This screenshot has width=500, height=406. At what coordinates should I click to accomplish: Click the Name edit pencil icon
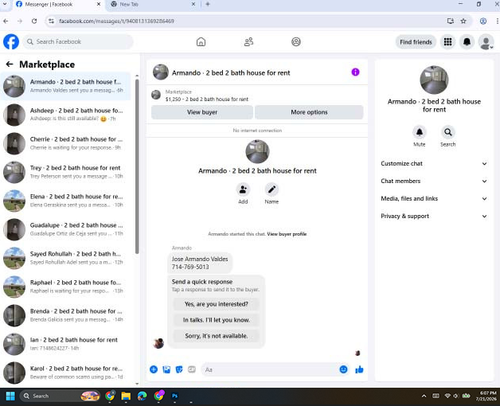coord(272,189)
